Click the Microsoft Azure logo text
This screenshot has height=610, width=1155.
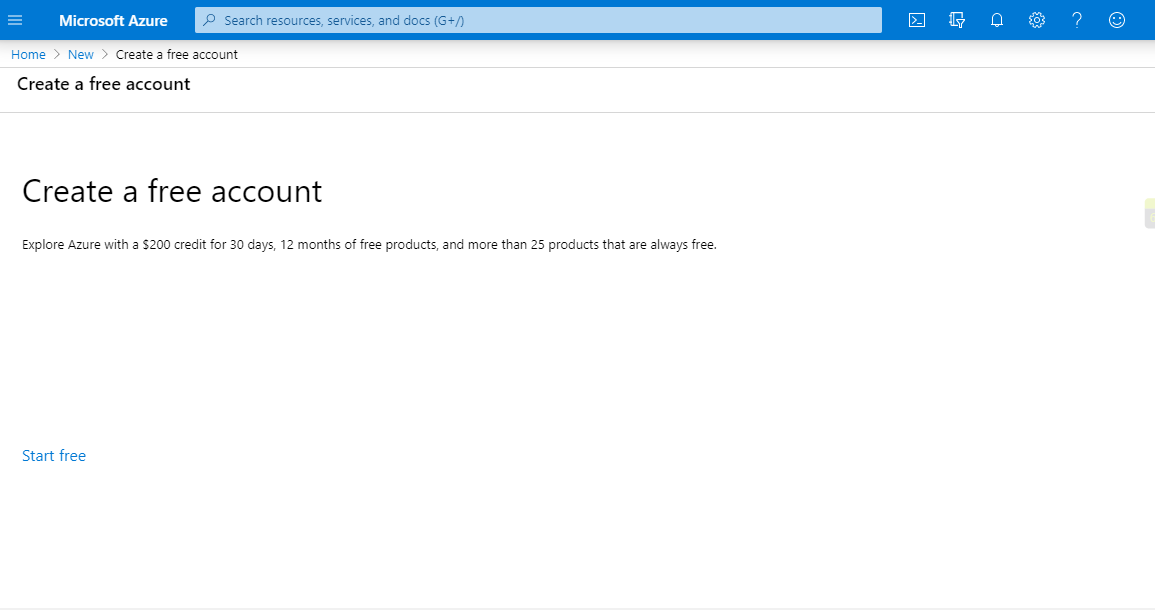pyautogui.click(x=113, y=21)
